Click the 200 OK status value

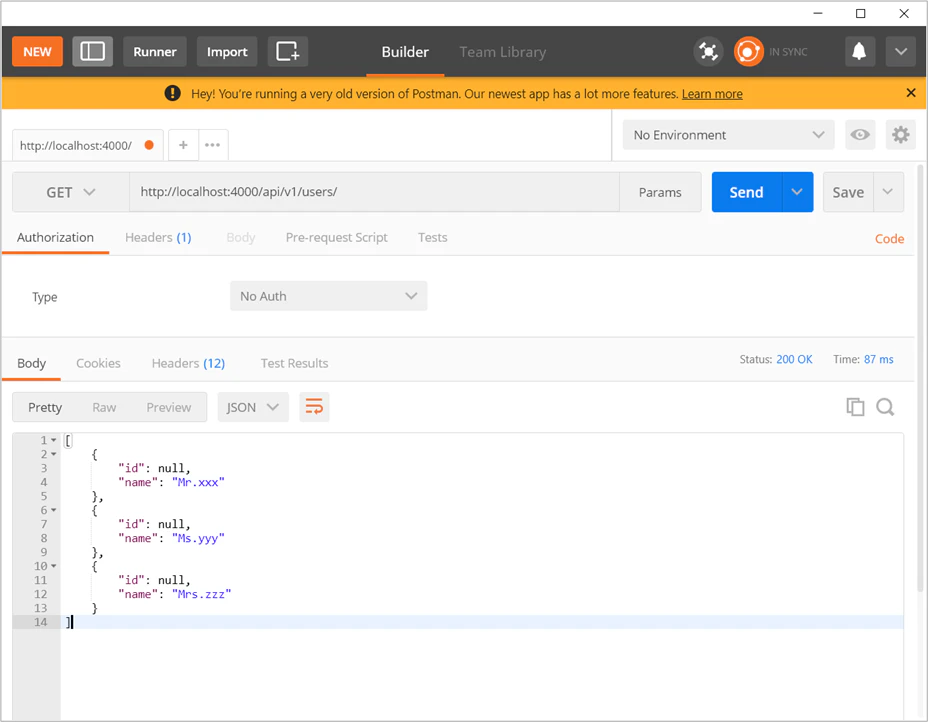(x=794, y=359)
